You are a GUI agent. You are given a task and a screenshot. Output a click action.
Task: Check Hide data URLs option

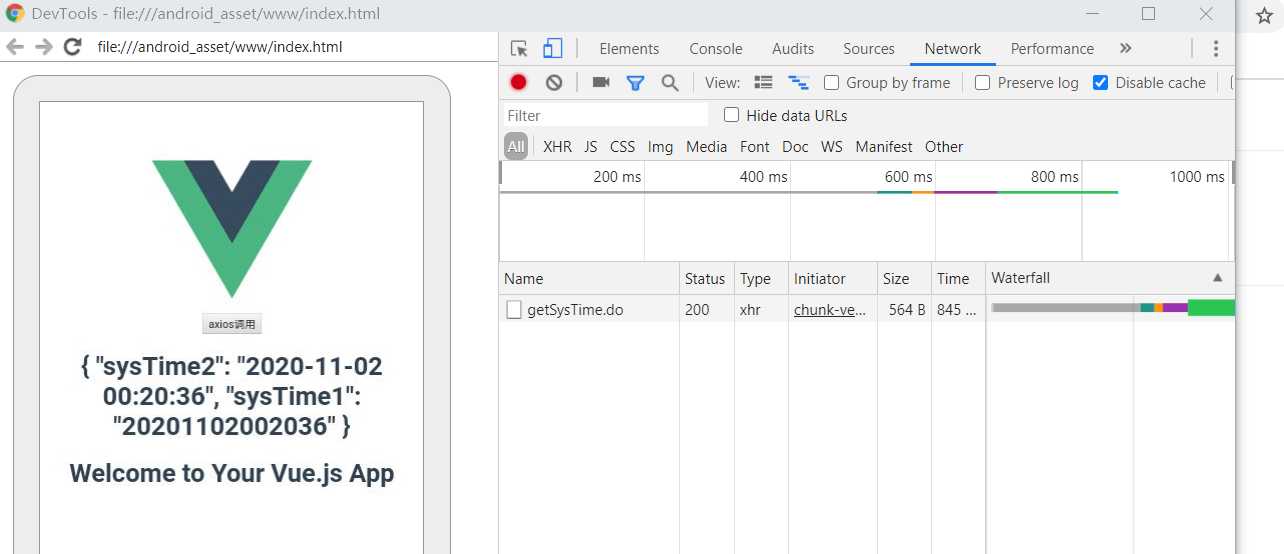click(x=731, y=115)
